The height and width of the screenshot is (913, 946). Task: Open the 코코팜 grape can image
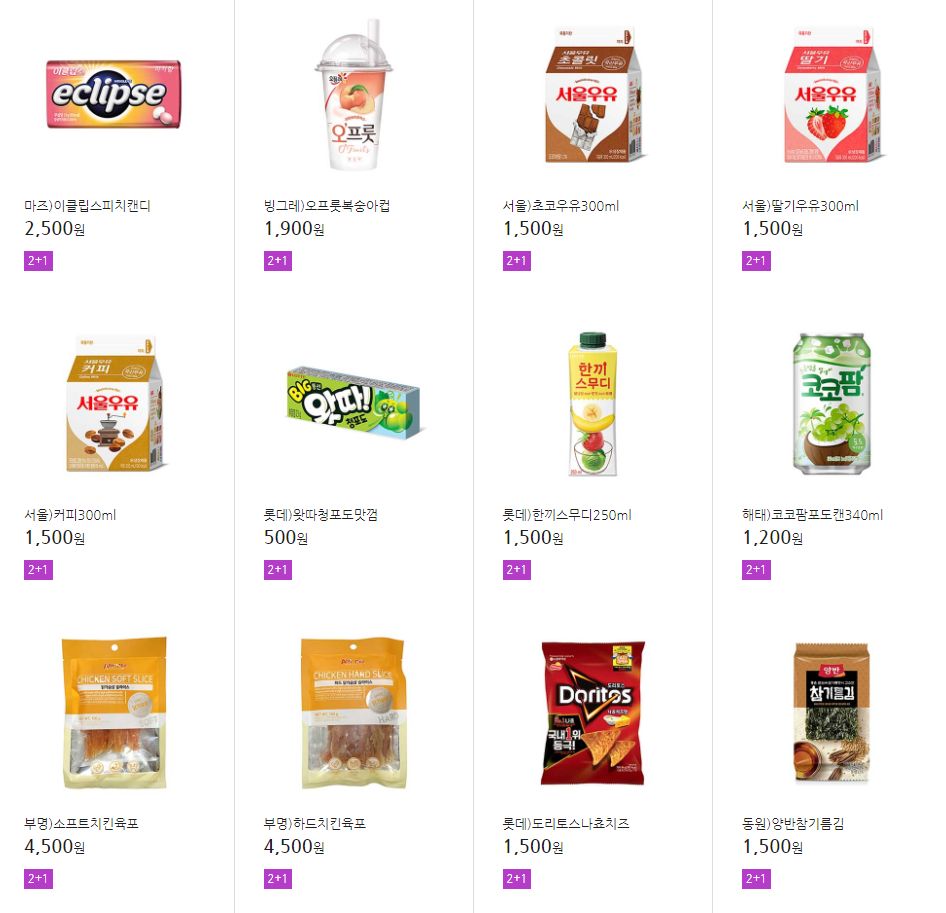[x=832, y=404]
